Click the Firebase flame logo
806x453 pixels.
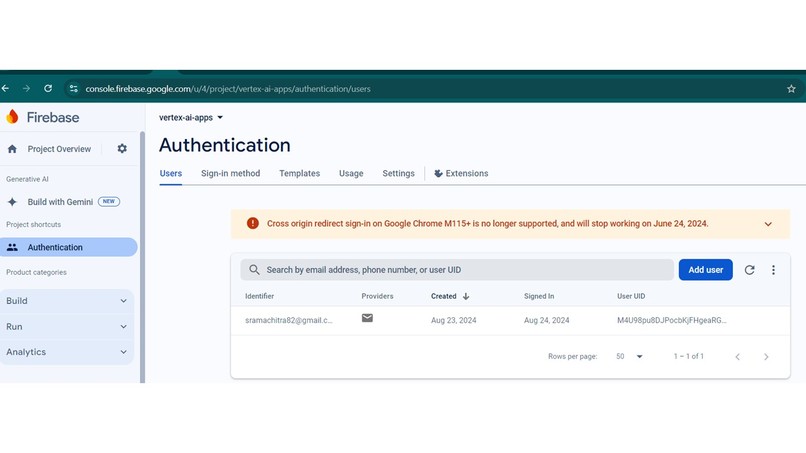pyautogui.click(x=12, y=117)
